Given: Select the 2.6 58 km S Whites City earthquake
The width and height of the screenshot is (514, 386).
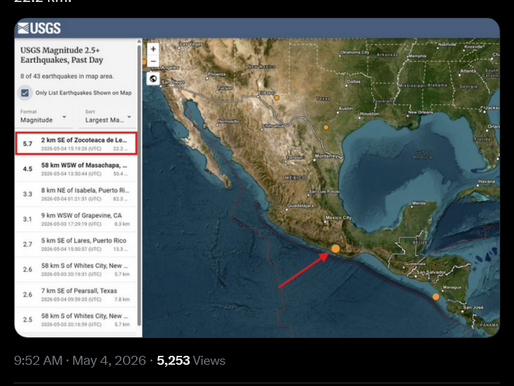Looking at the screenshot, I should 76,269.
